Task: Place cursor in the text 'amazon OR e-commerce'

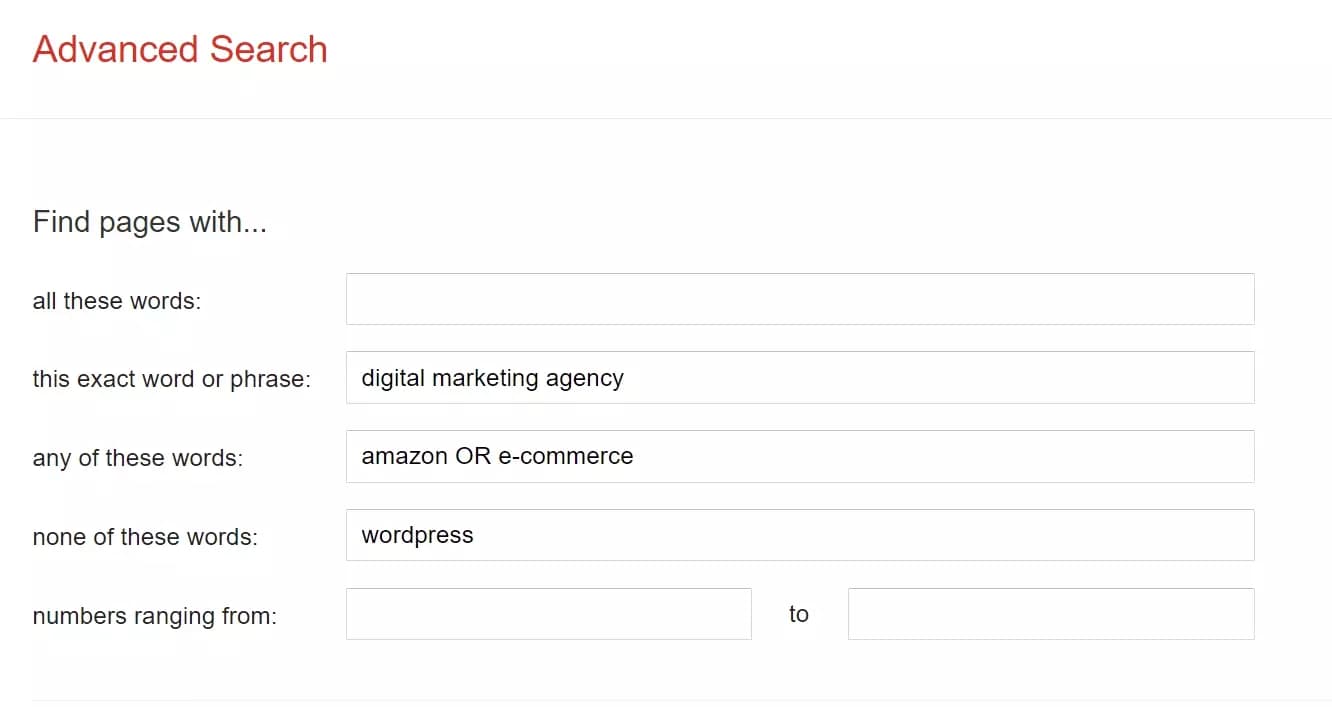Action: pyautogui.click(x=497, y=456)
